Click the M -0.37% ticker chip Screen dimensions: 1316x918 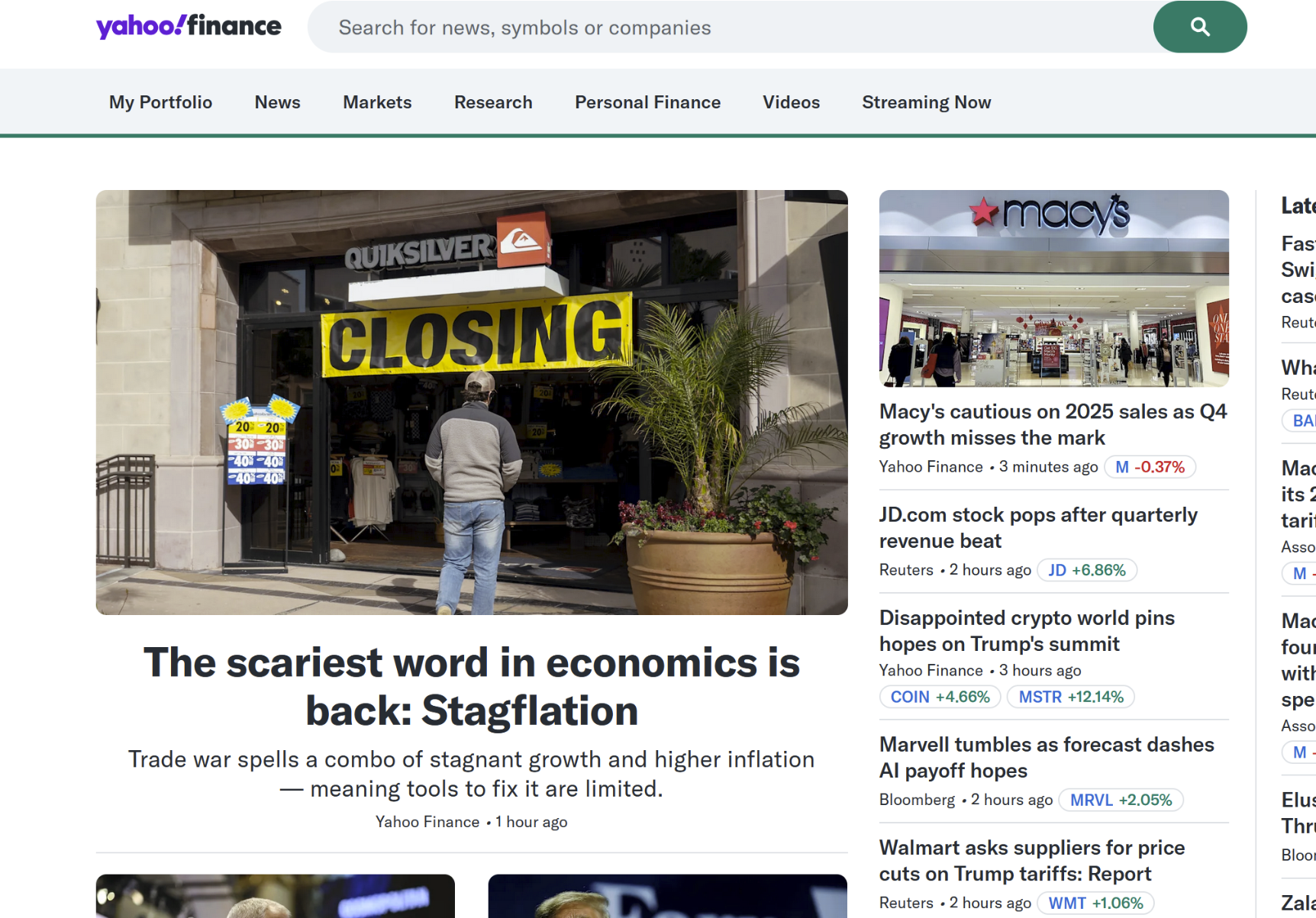click(x=1150, y=467)
